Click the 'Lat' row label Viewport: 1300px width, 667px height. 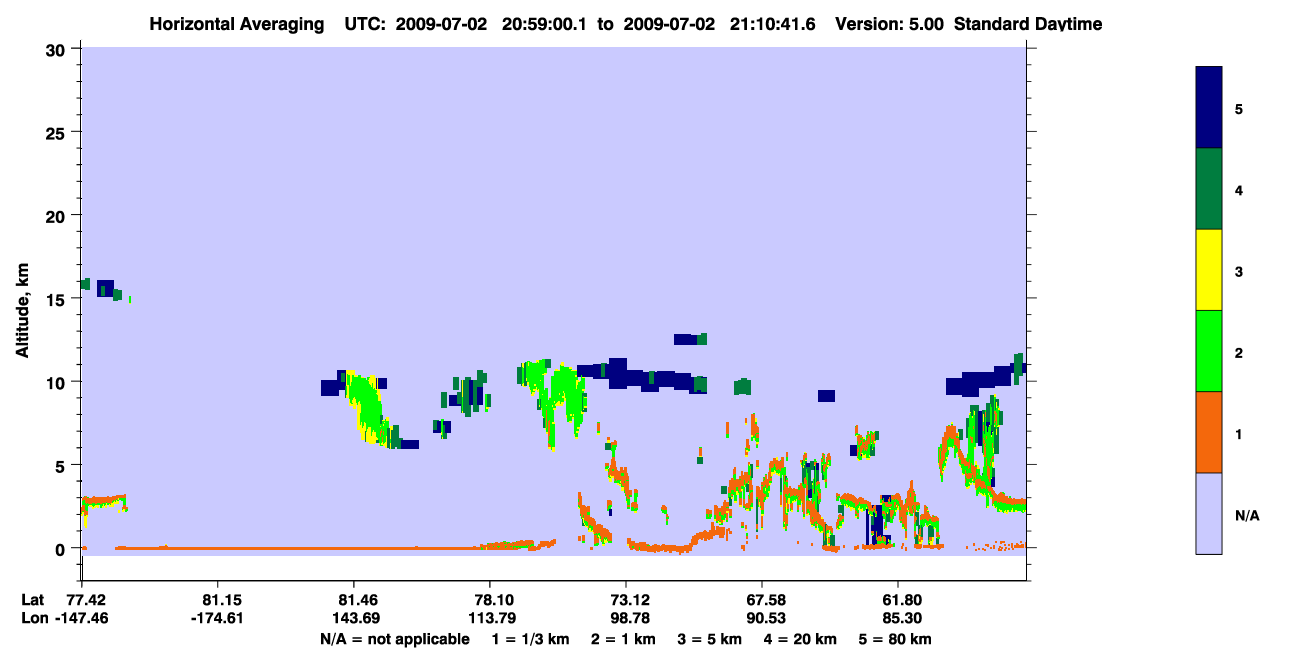coord(32,600)
